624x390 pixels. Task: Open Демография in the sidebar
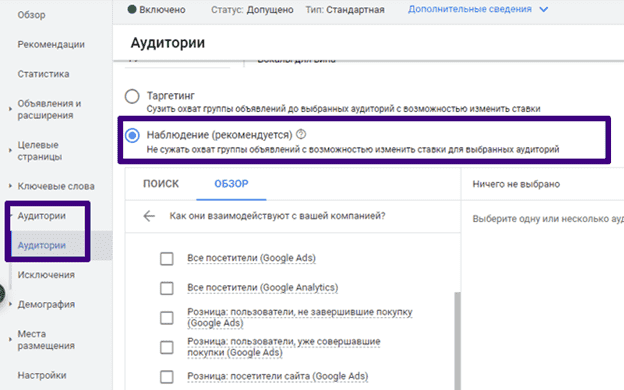pyautogui.click(x=46, y=304)
